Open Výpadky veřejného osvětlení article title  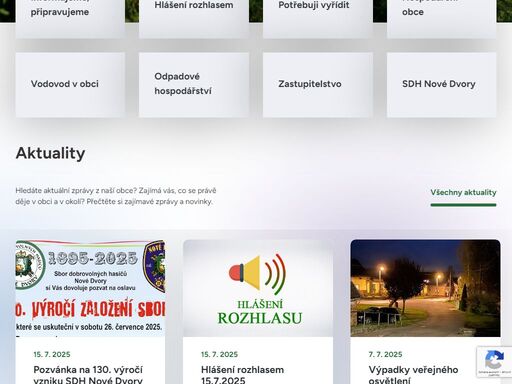click(x=413, y=375)
